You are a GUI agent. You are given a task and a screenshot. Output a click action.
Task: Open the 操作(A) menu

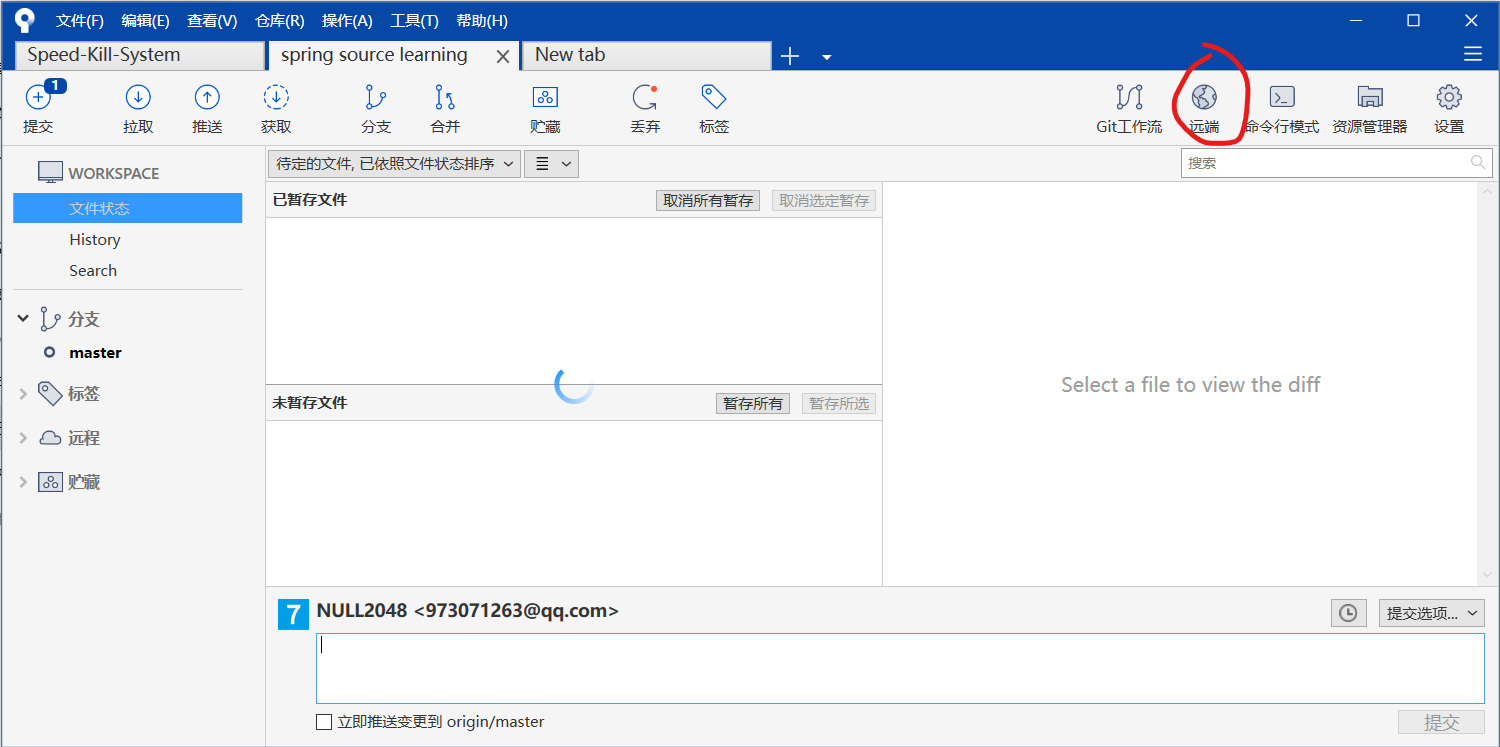347,21
